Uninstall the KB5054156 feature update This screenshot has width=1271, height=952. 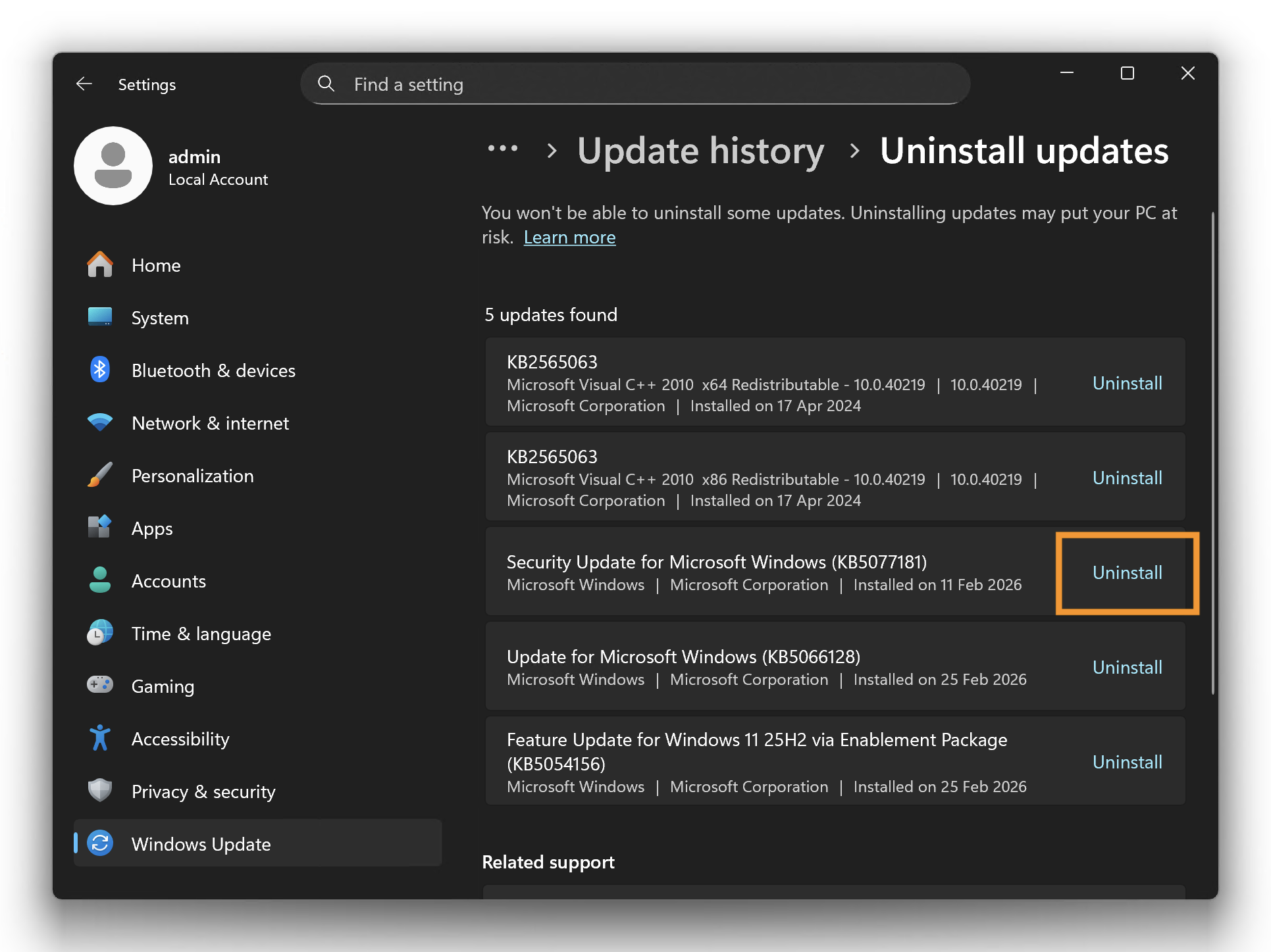point(1127,762)
